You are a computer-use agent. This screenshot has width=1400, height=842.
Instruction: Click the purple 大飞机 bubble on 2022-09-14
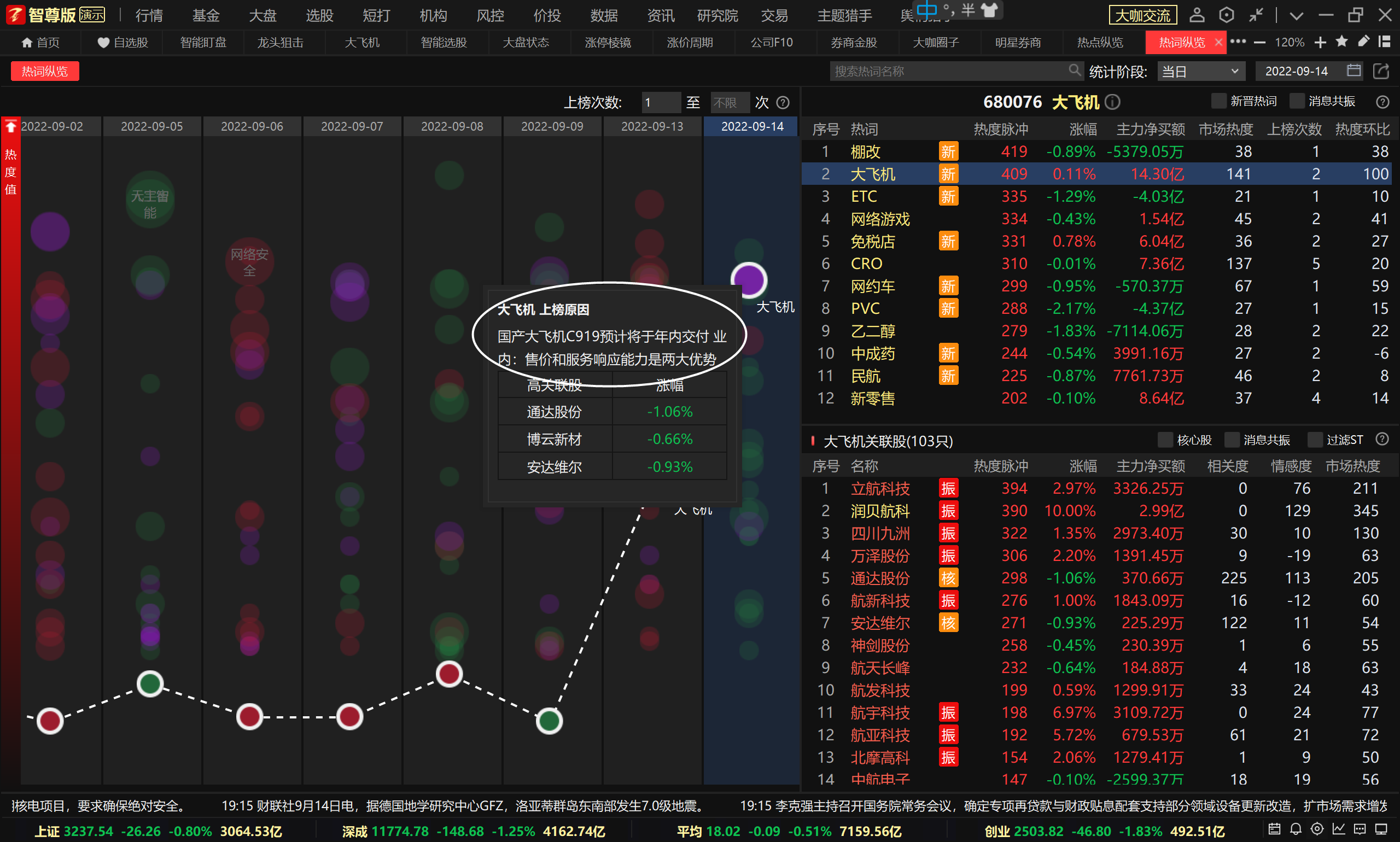click(749, 280)
